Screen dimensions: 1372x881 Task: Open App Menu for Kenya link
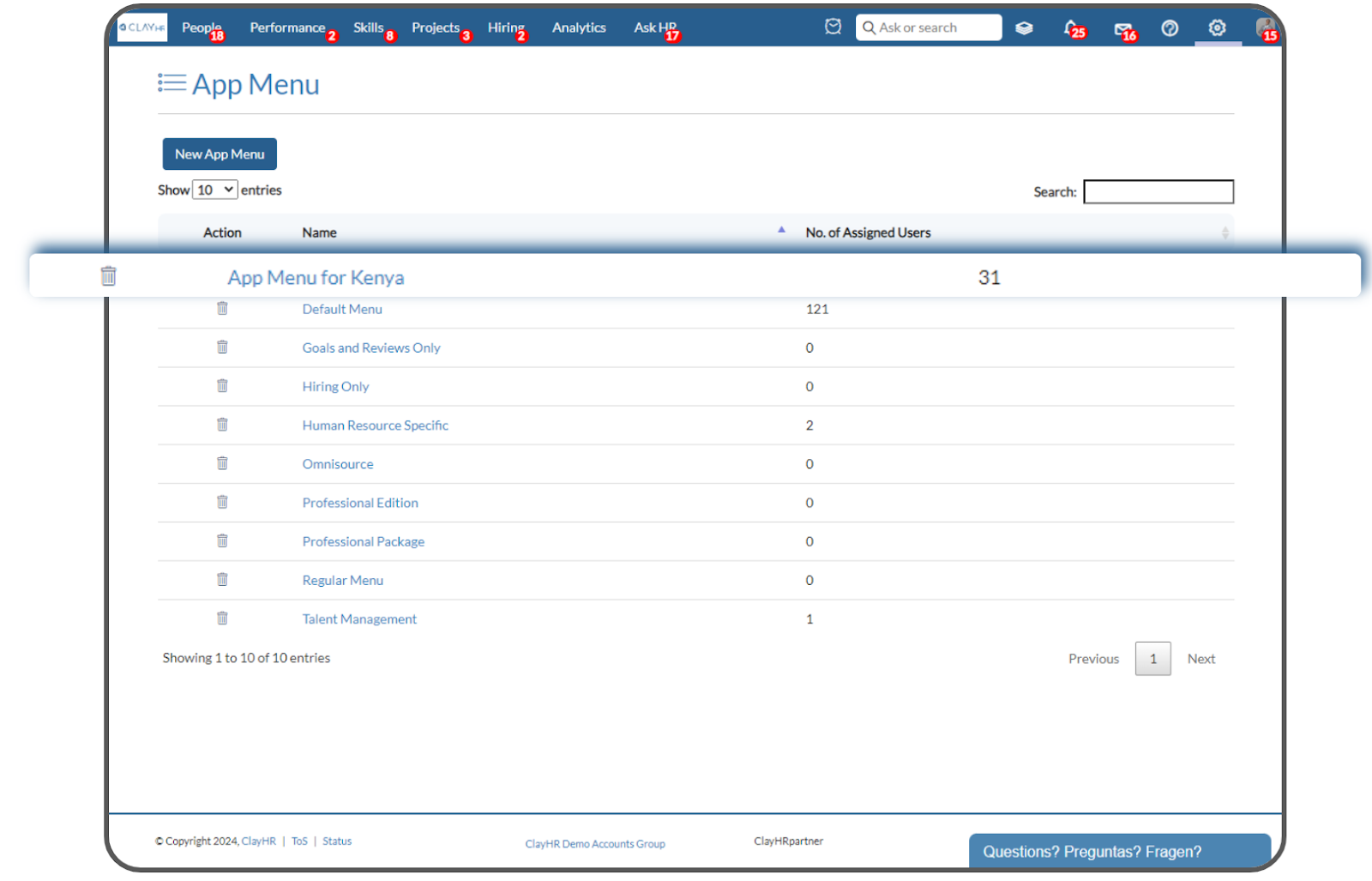(x=316, y=277)
